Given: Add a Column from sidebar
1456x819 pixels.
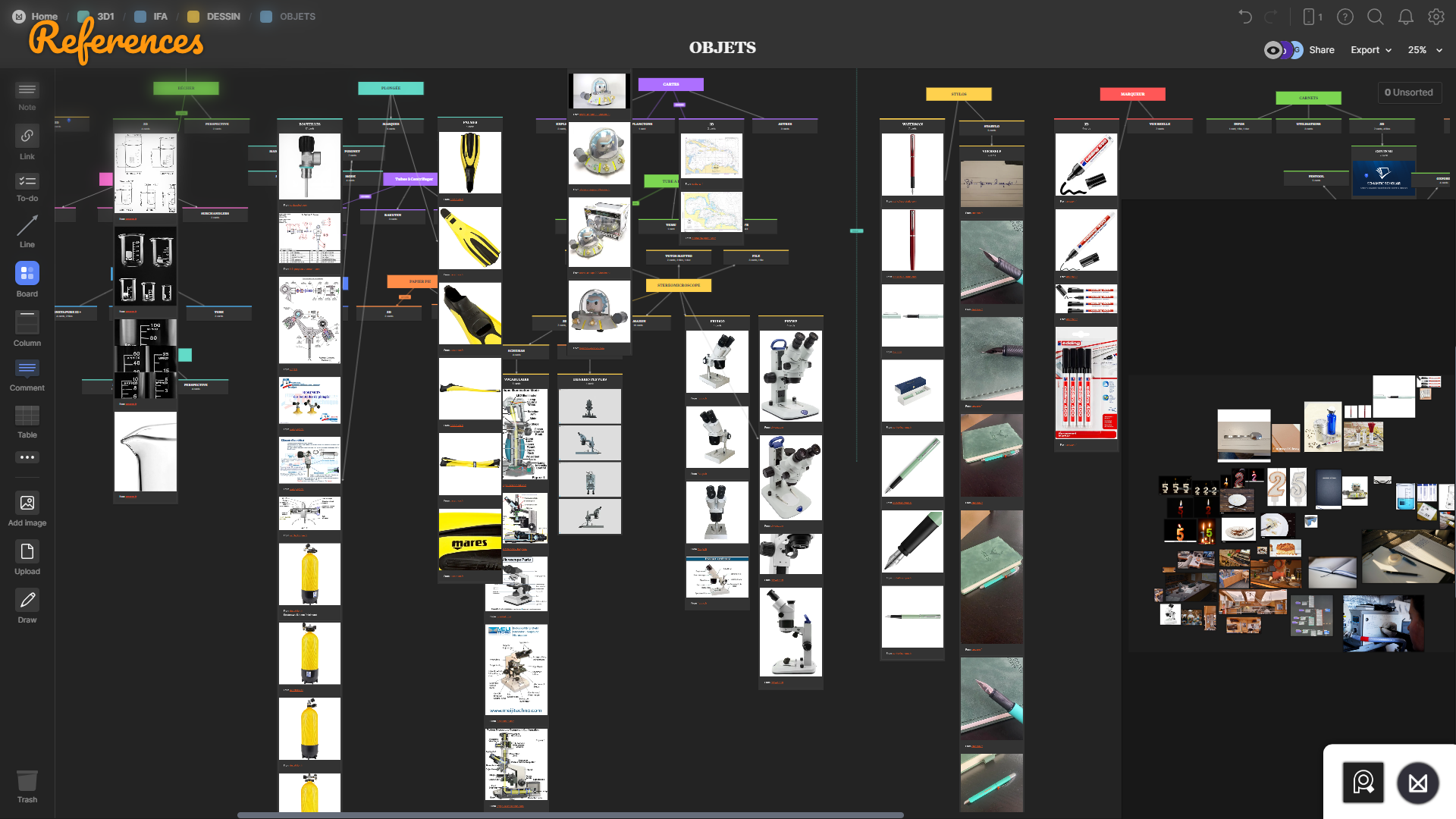Looking at the screenshot, I should [27, 322].
